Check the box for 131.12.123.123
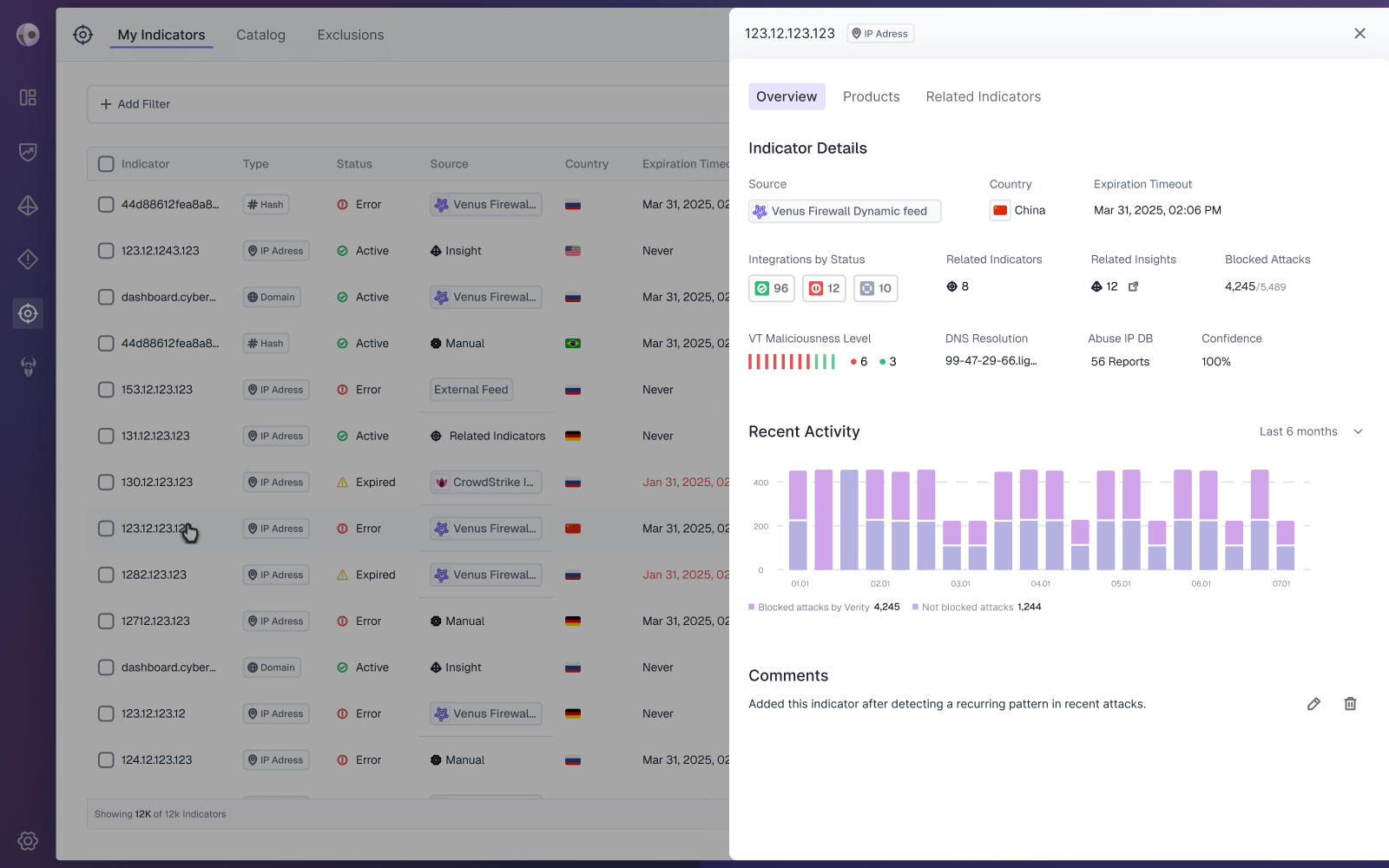The image size is (1389, 868). [106, 436]
